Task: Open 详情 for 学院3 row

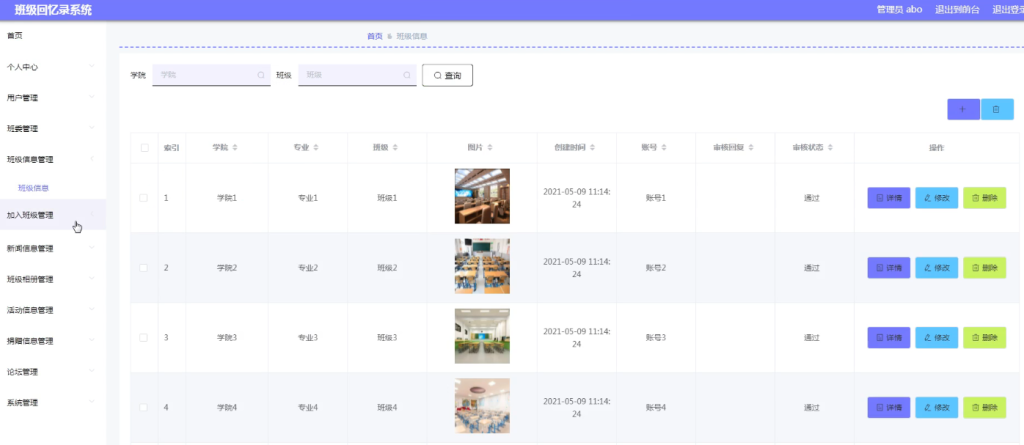Action: coord(888,338)
